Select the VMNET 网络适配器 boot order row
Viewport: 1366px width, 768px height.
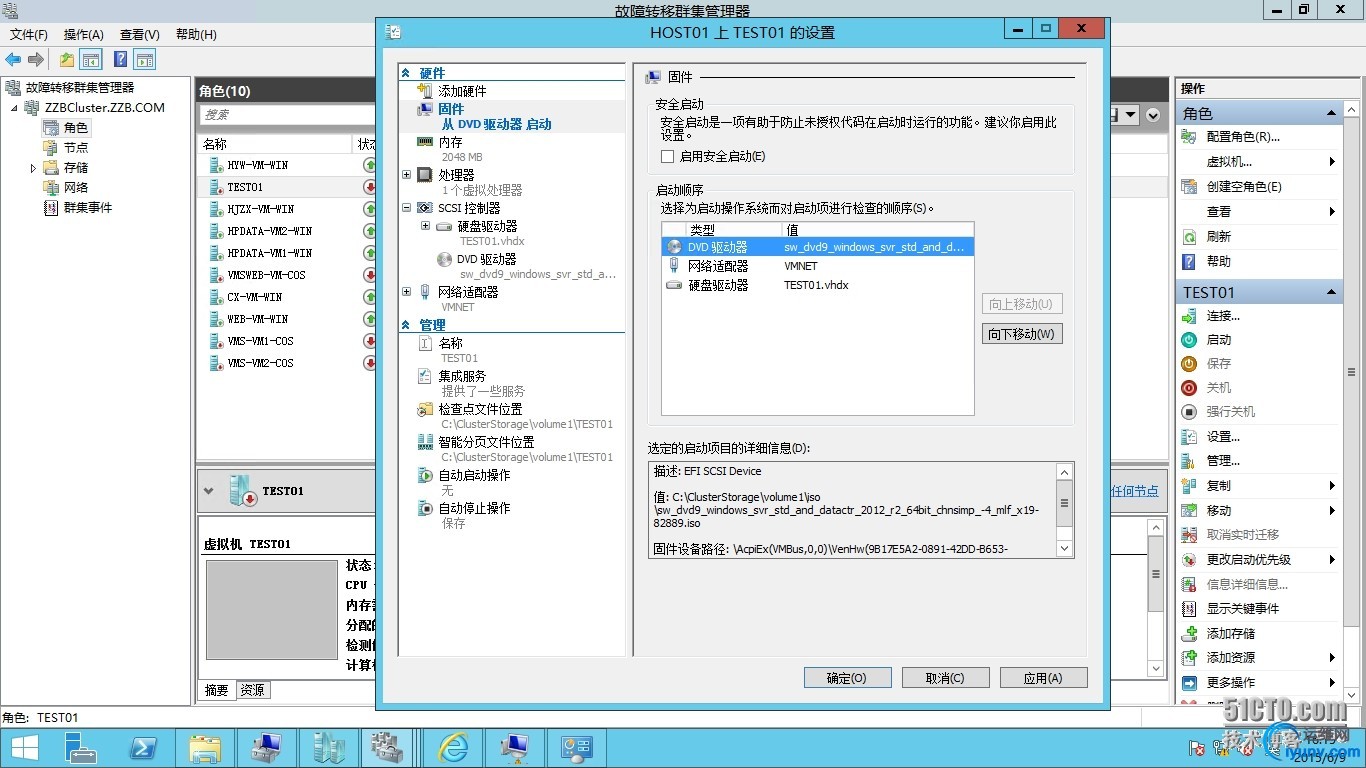pos(818,266)
